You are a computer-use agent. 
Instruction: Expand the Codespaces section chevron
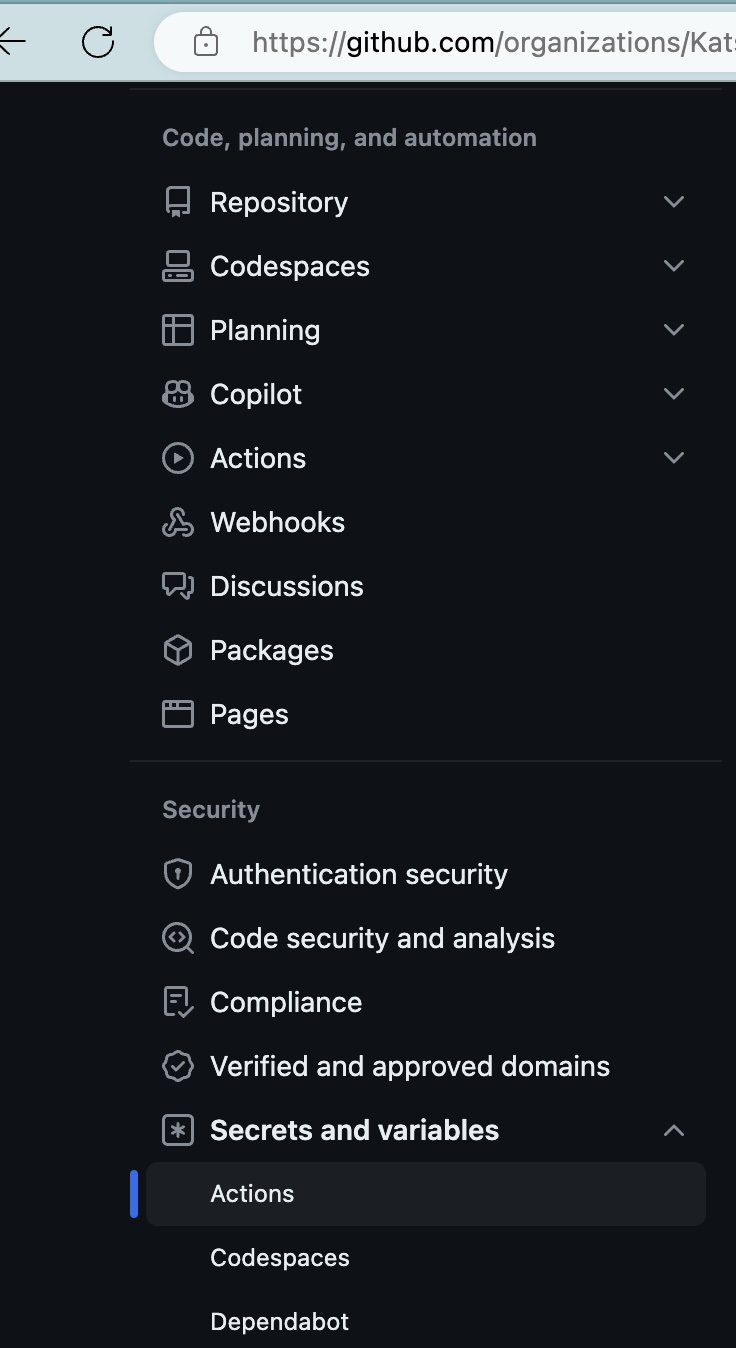click(x=674, y=266)
